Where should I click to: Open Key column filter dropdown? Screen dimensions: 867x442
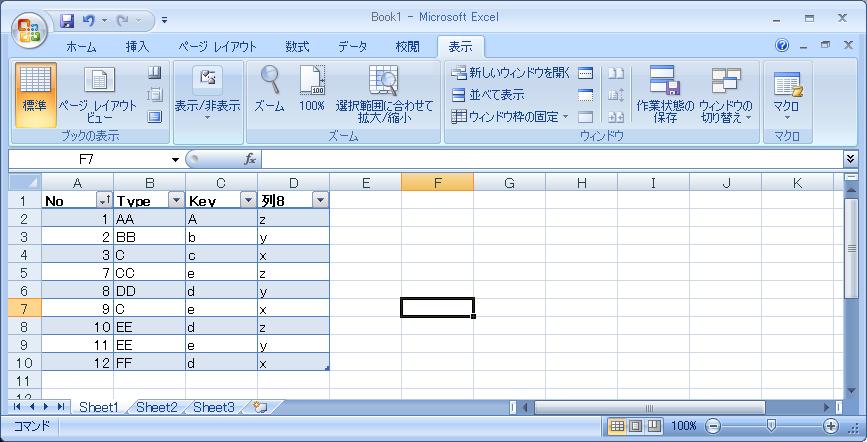tap(248, 200)
